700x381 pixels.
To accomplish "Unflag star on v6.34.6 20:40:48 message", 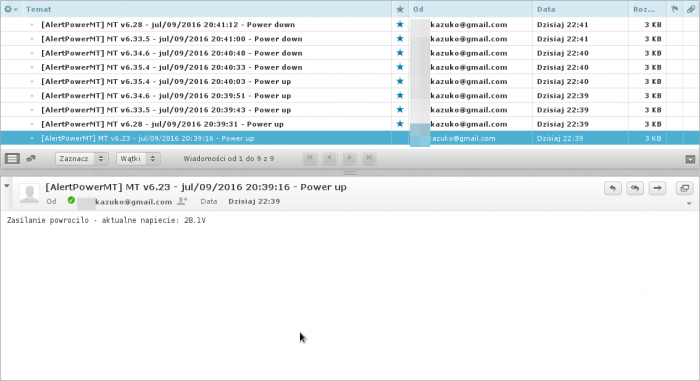I will (x=400, y=53).
